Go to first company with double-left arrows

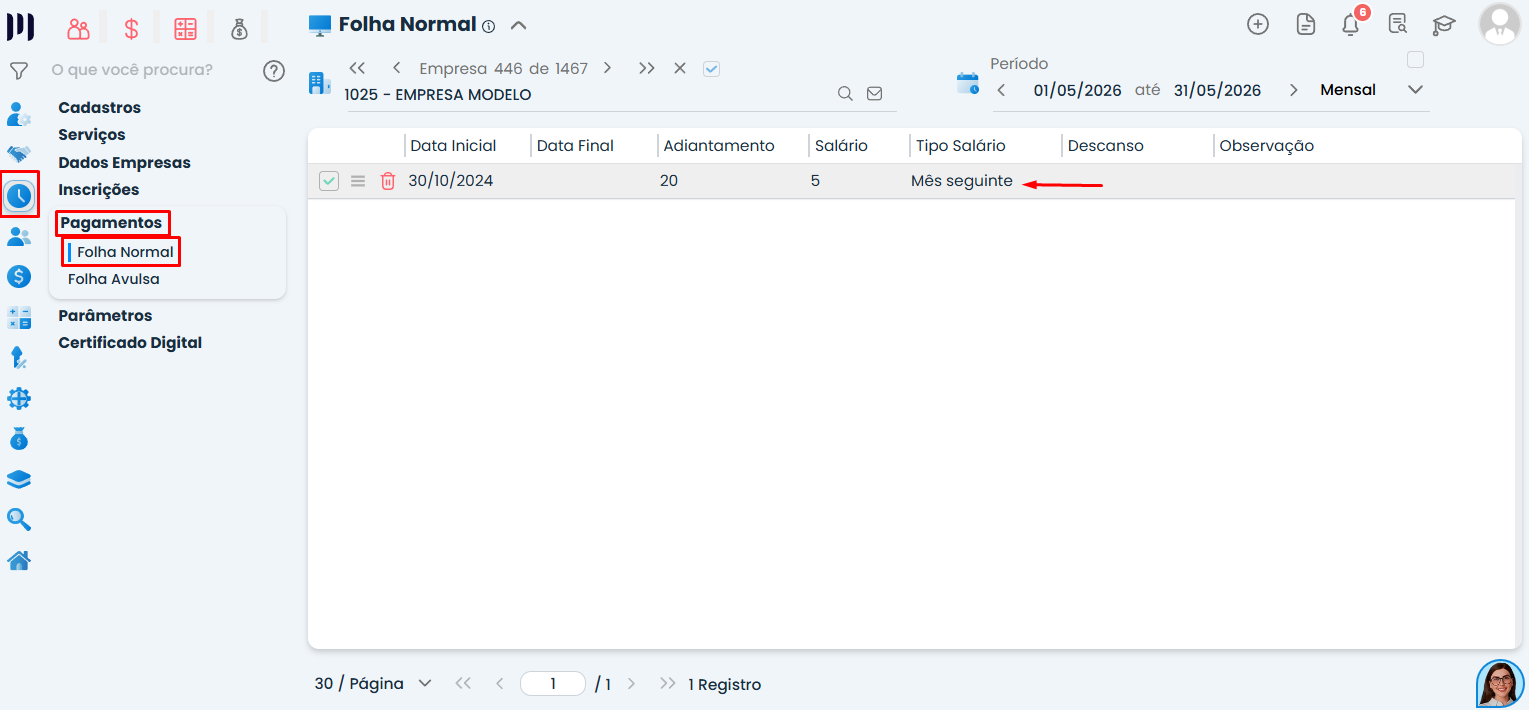[x=357, y=68]
